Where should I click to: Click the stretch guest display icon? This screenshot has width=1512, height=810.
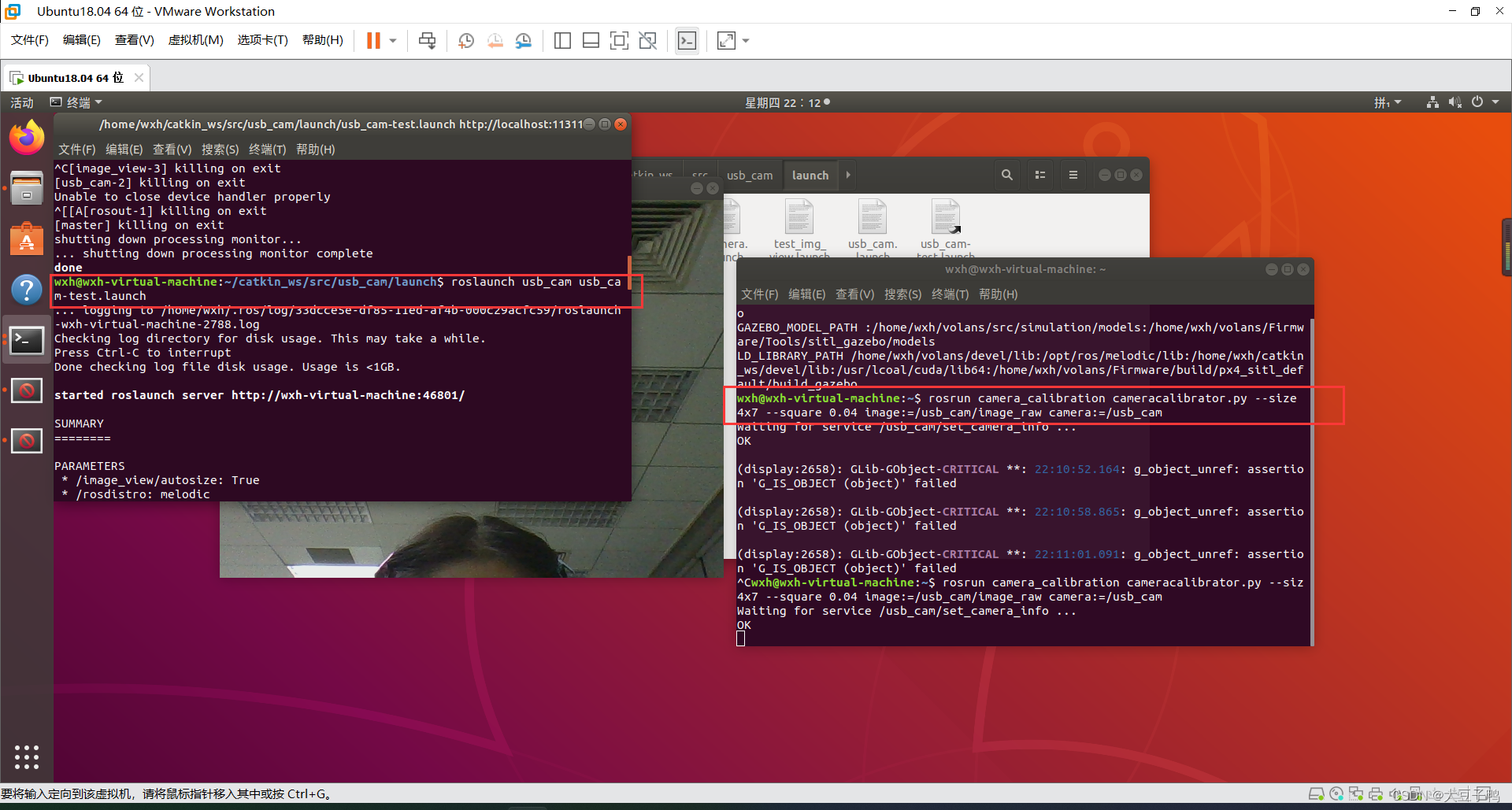coord(726,40)
